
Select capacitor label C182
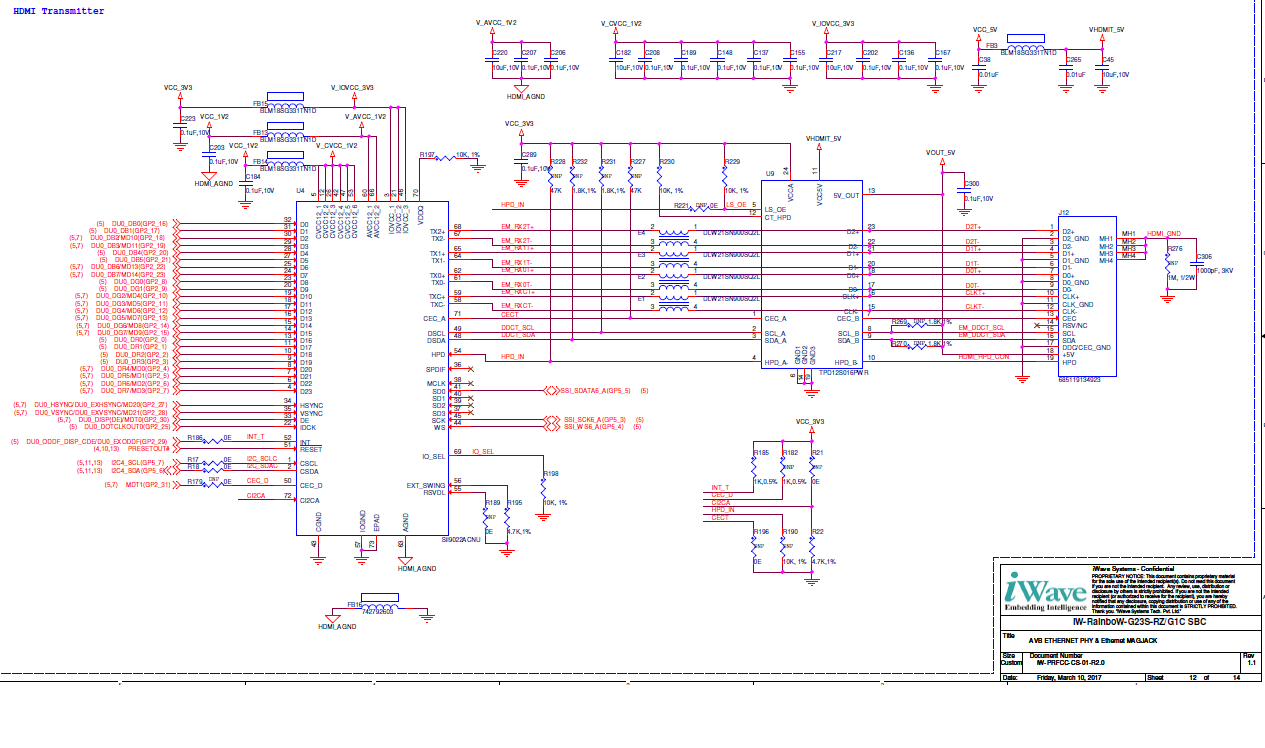[623, 52]
